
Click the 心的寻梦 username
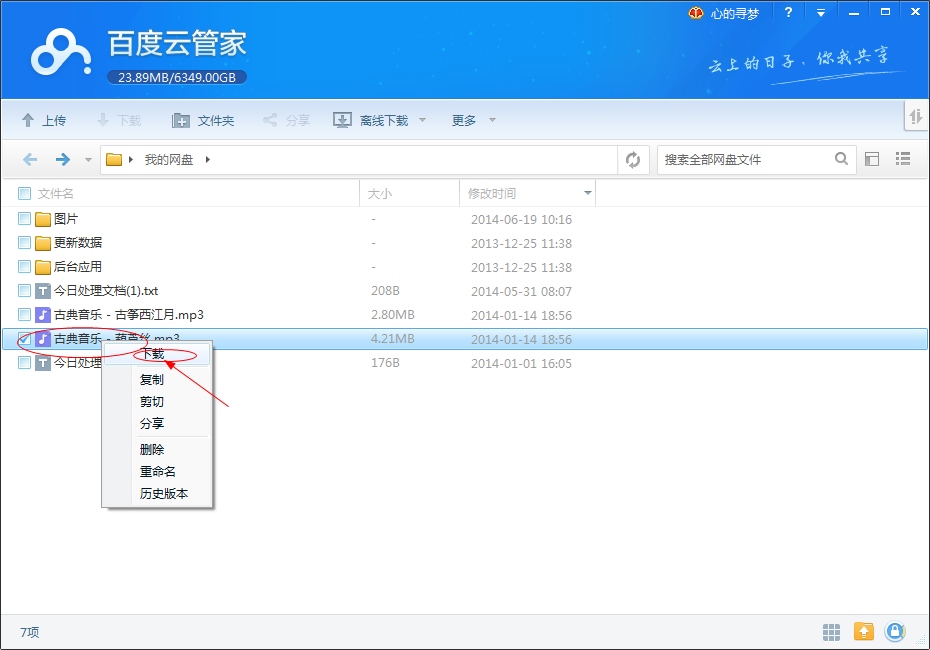[735, 13]
